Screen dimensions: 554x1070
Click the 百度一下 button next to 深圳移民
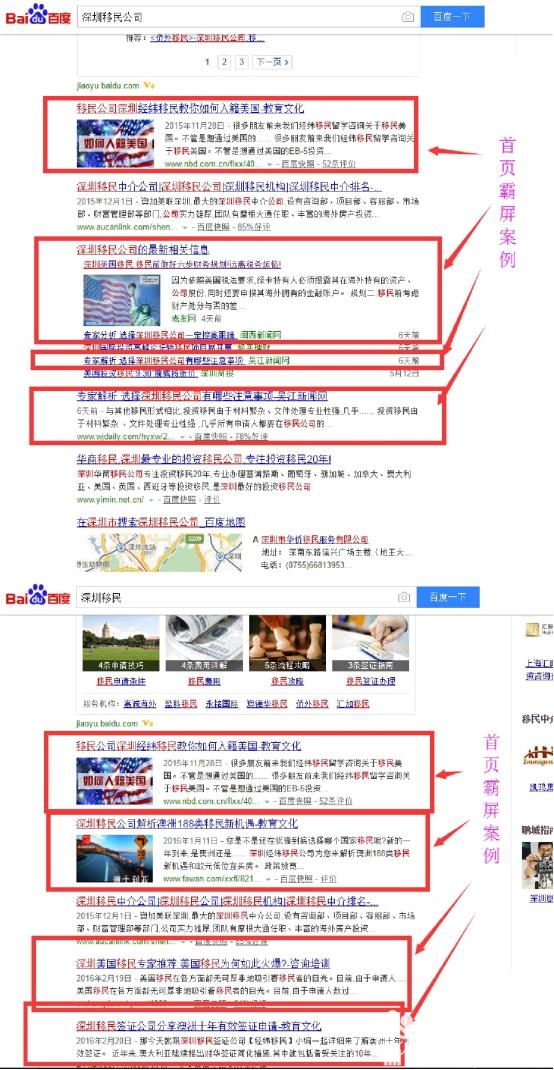pyautogui.click(x=448, y=597)
